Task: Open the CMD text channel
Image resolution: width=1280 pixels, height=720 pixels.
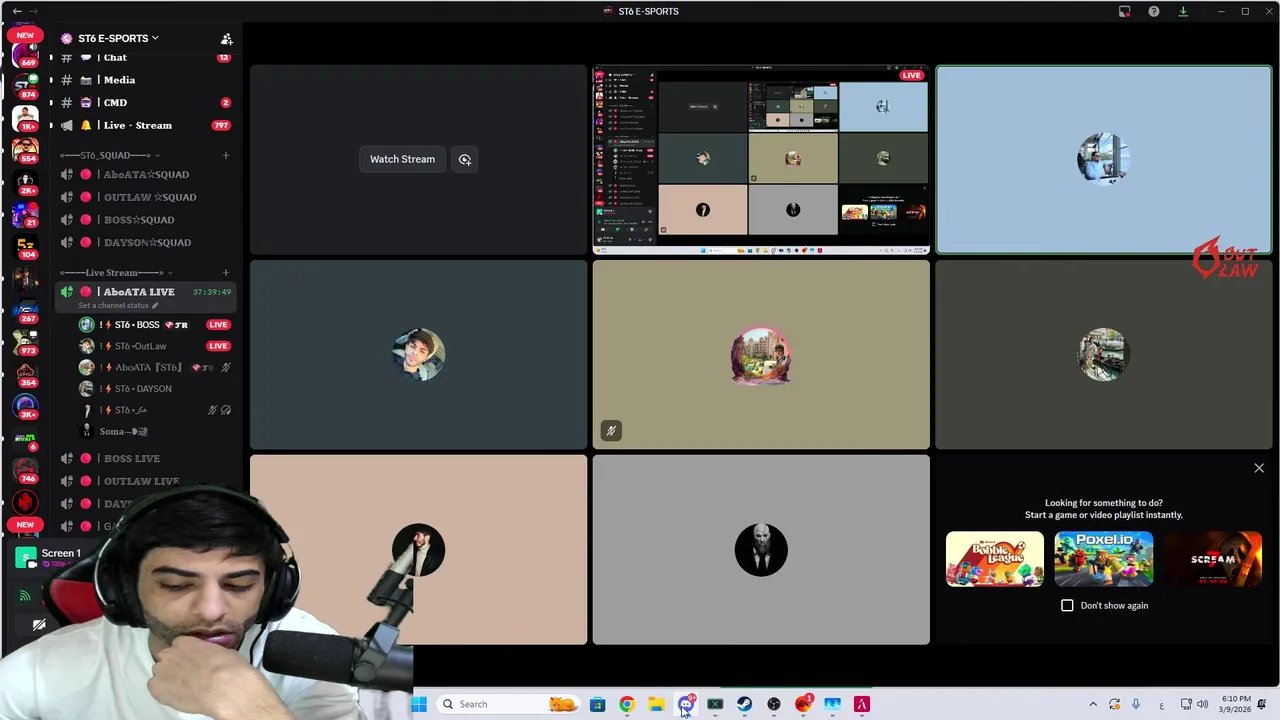Action: coord(145,102)
